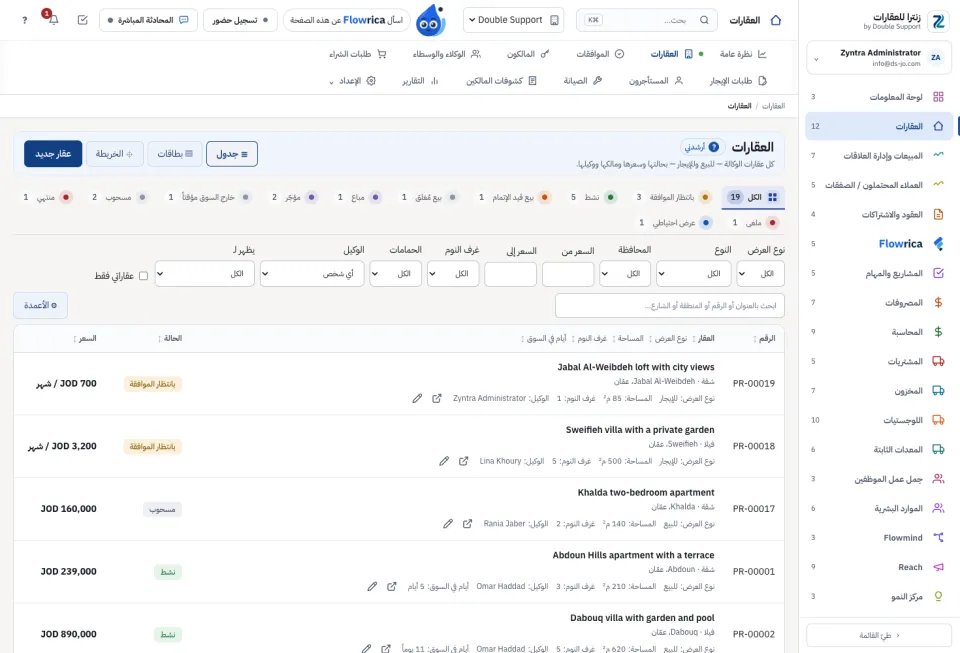960x653 pixels.
Task: Sort by السعر price column header
Action: (85, 338)
